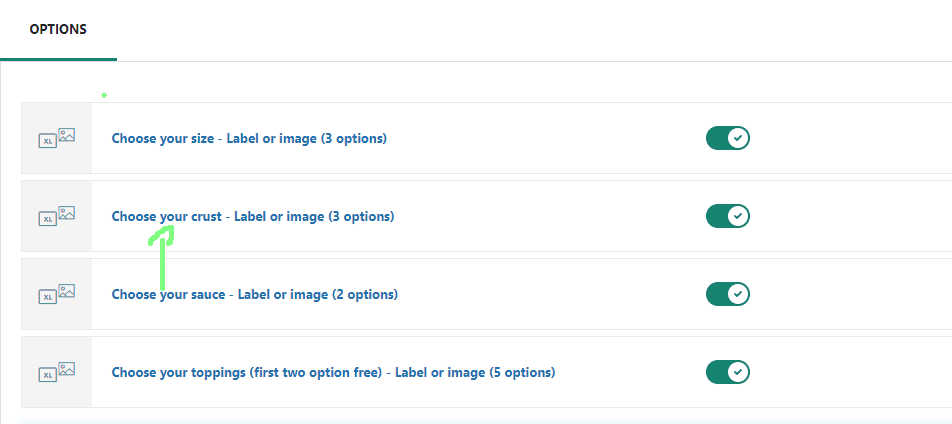Select the XL label icon for sauce
The width and height of the screenshot is (952, 424).
coord(47,297)
